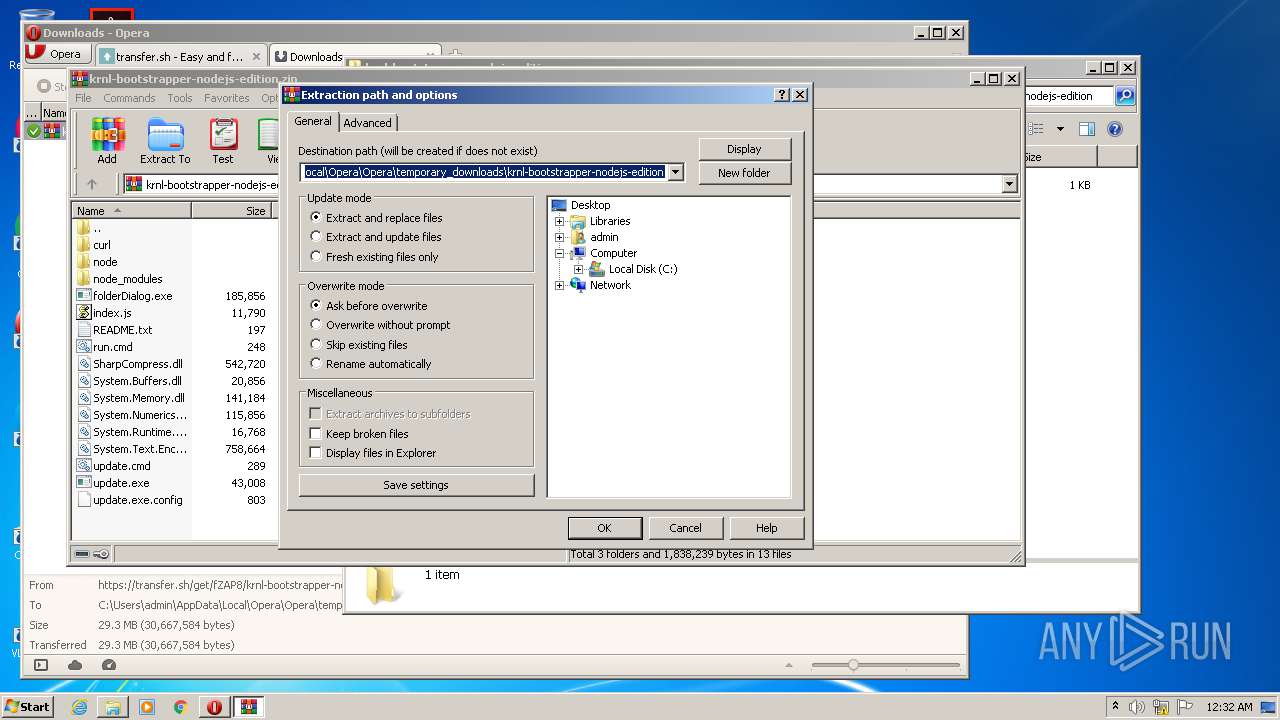Click the Display button
This screenshot has width=1280, height=720.
(744, 149)
